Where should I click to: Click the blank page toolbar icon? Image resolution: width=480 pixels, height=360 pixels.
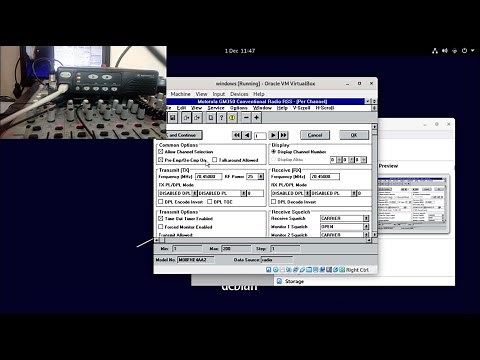point(211,117)
